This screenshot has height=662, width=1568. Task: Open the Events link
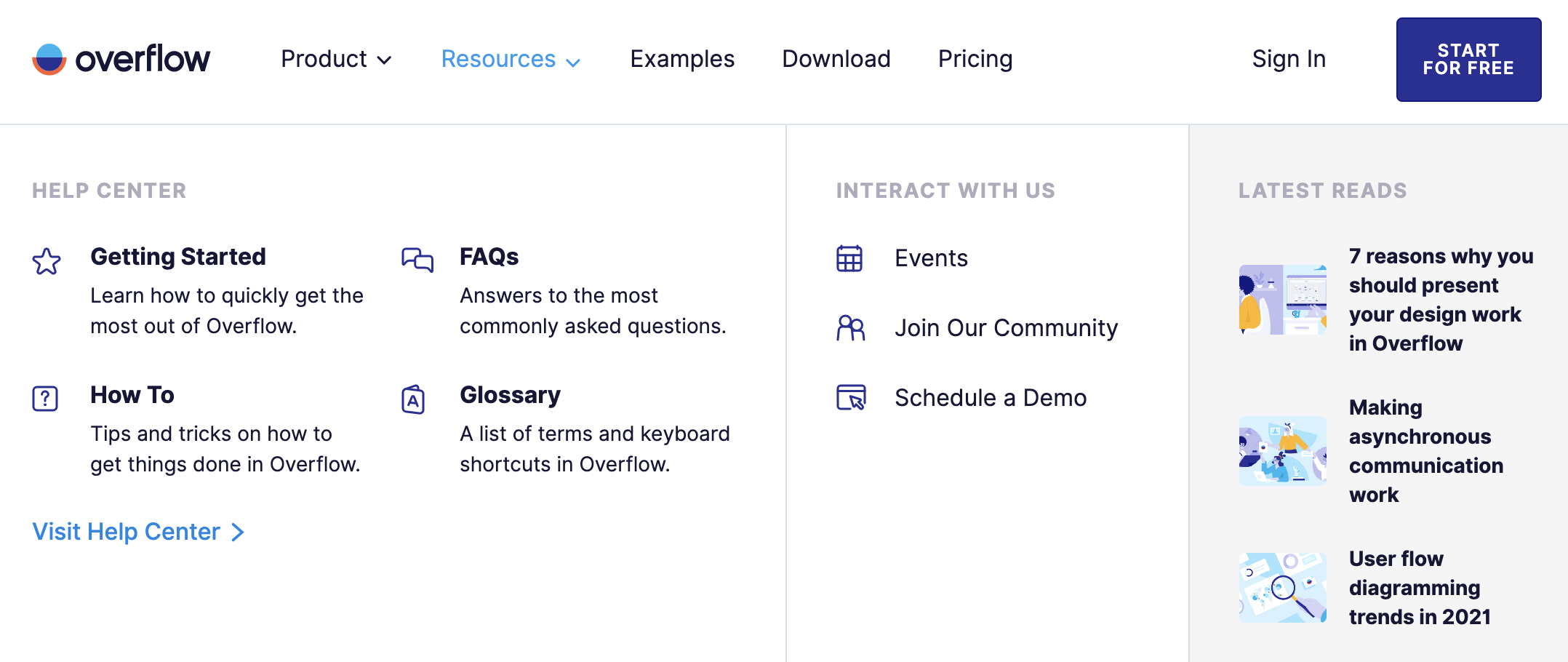click(x=931, y=258)
